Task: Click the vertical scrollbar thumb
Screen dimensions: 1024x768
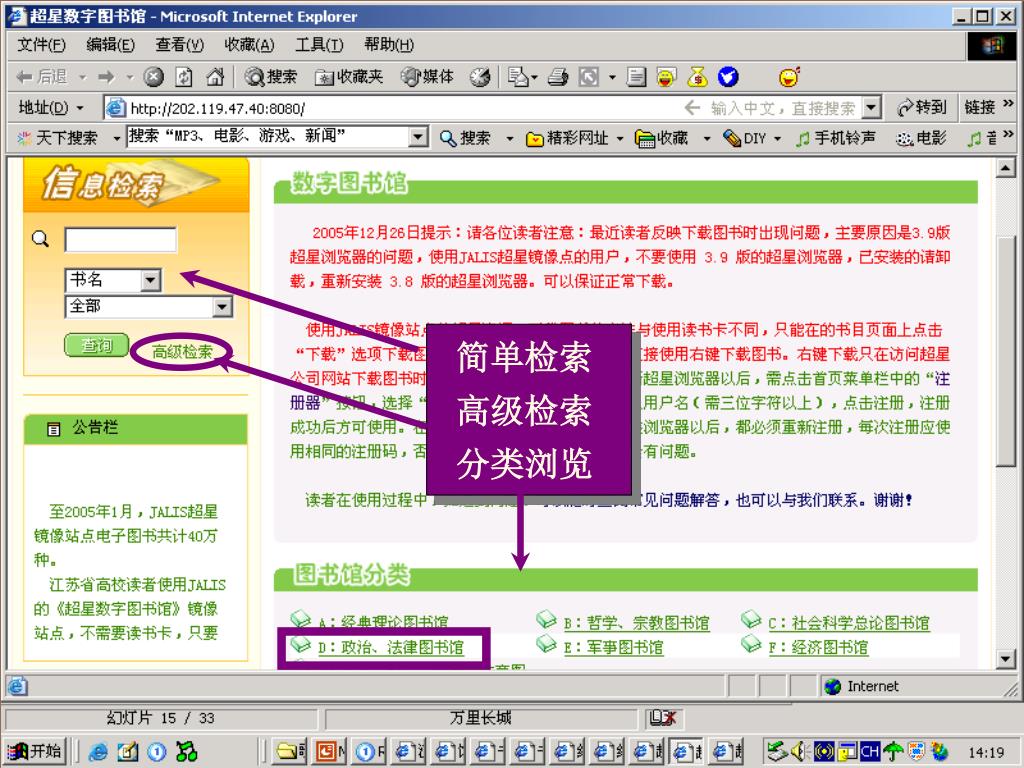Action: click(1006, 351)
